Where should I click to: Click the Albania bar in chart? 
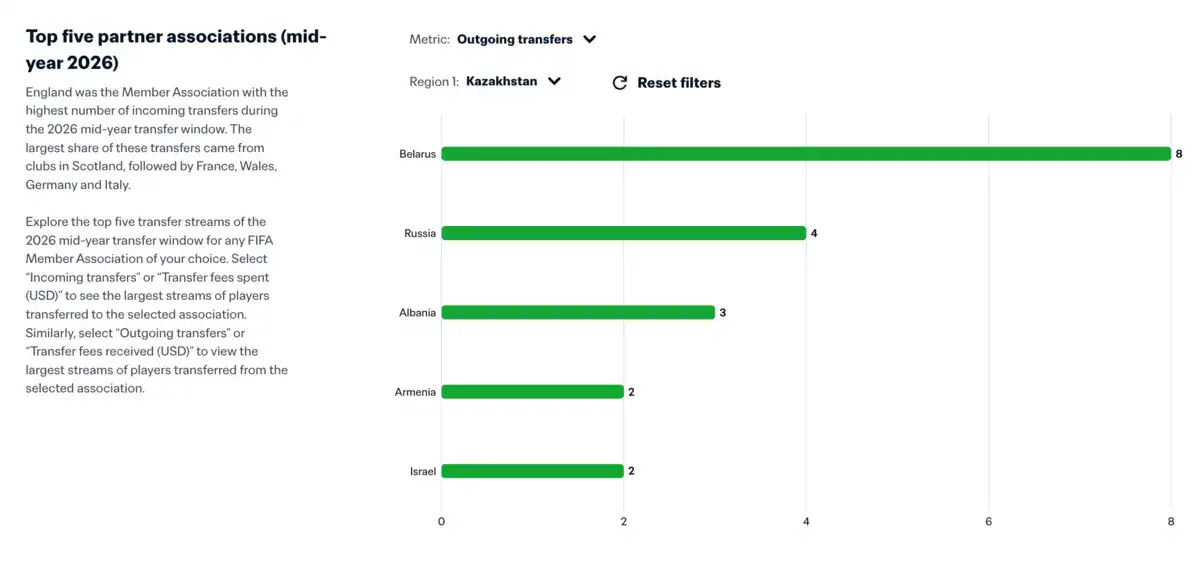pos(578,312)
